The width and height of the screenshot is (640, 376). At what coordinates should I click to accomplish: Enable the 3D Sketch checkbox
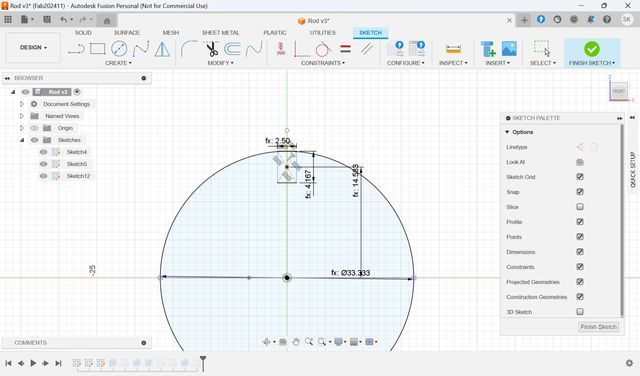[580, 312]
